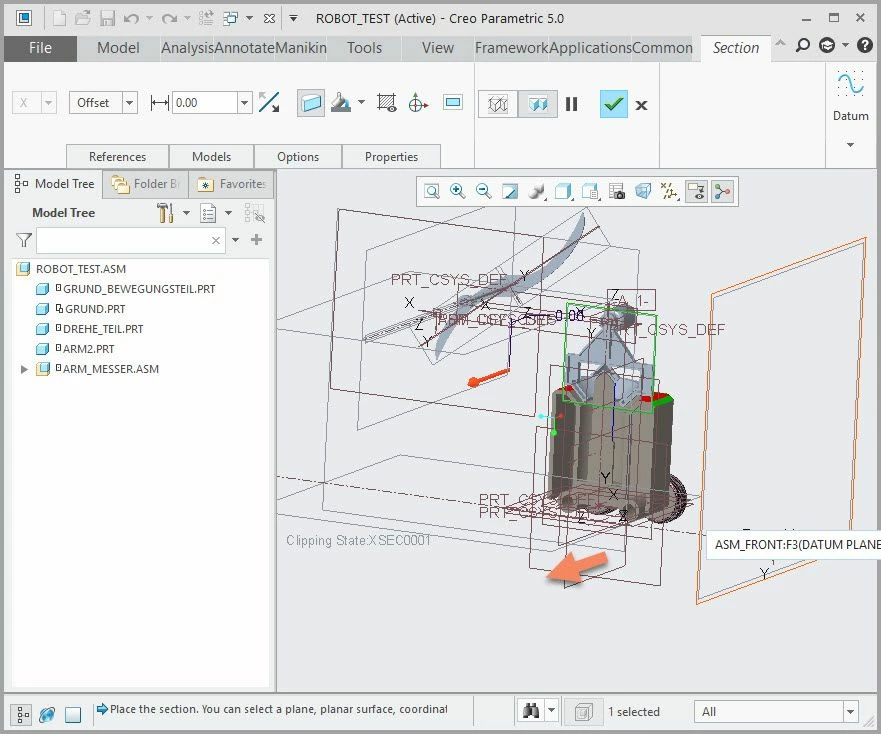The height and width of the screenshot is (734, 881).
Task: Open the display style spheres icon
Action: (x=537, y=192)
